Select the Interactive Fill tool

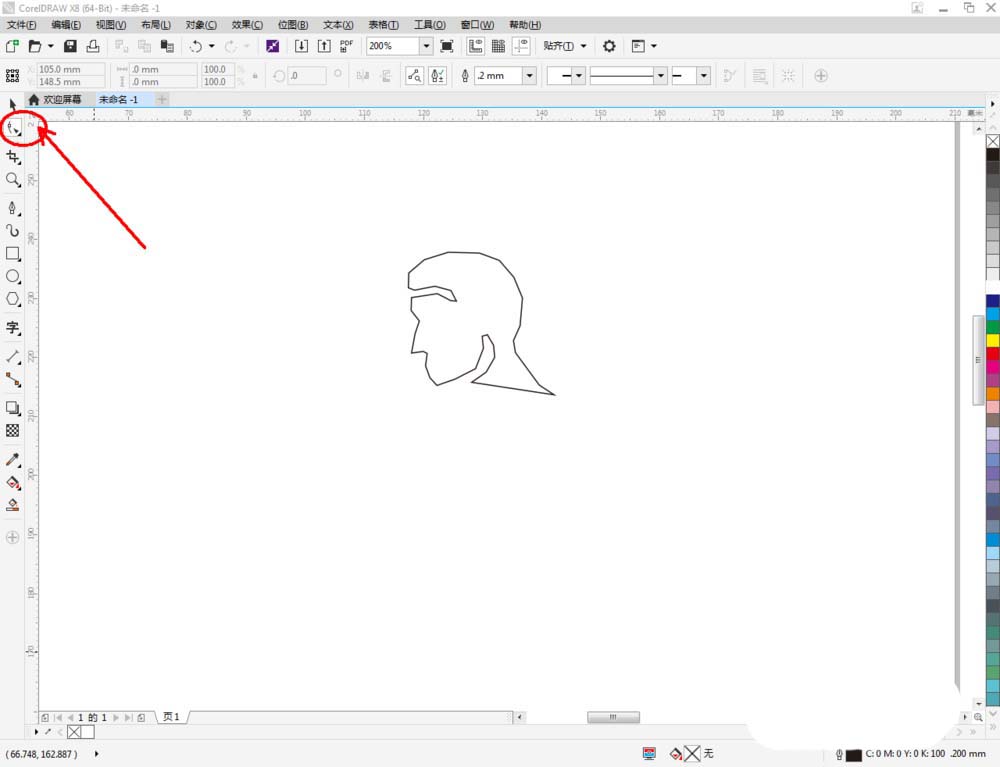(13, 483)
